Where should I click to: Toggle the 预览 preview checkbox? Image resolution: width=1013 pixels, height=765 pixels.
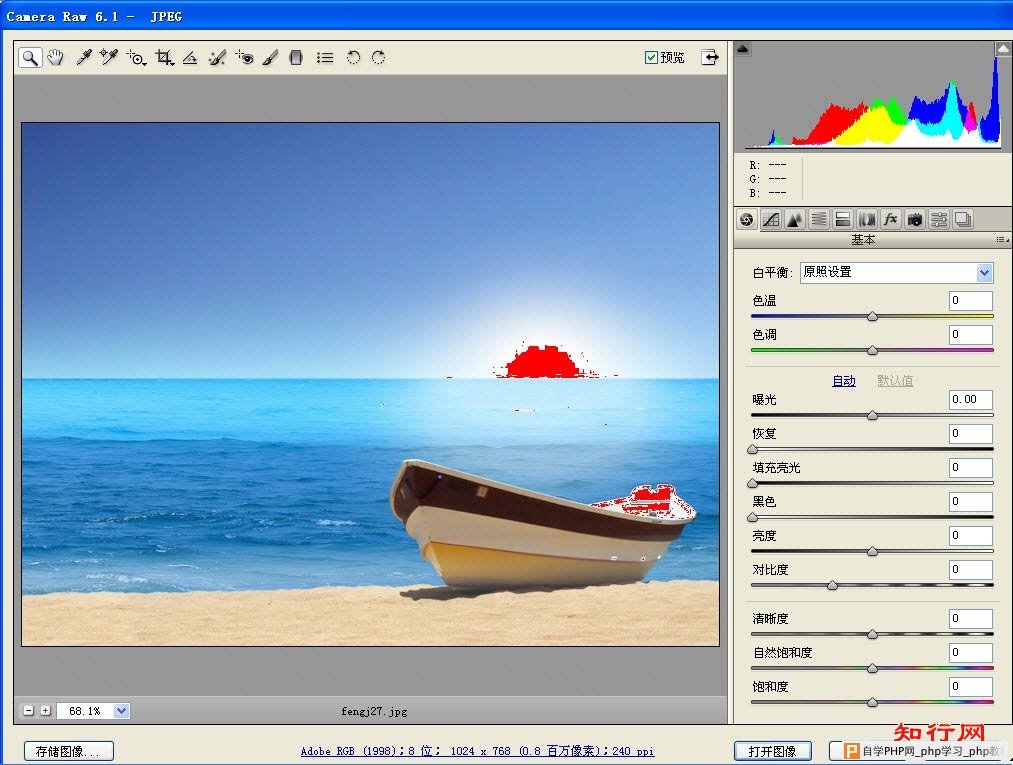coord(651,58)
